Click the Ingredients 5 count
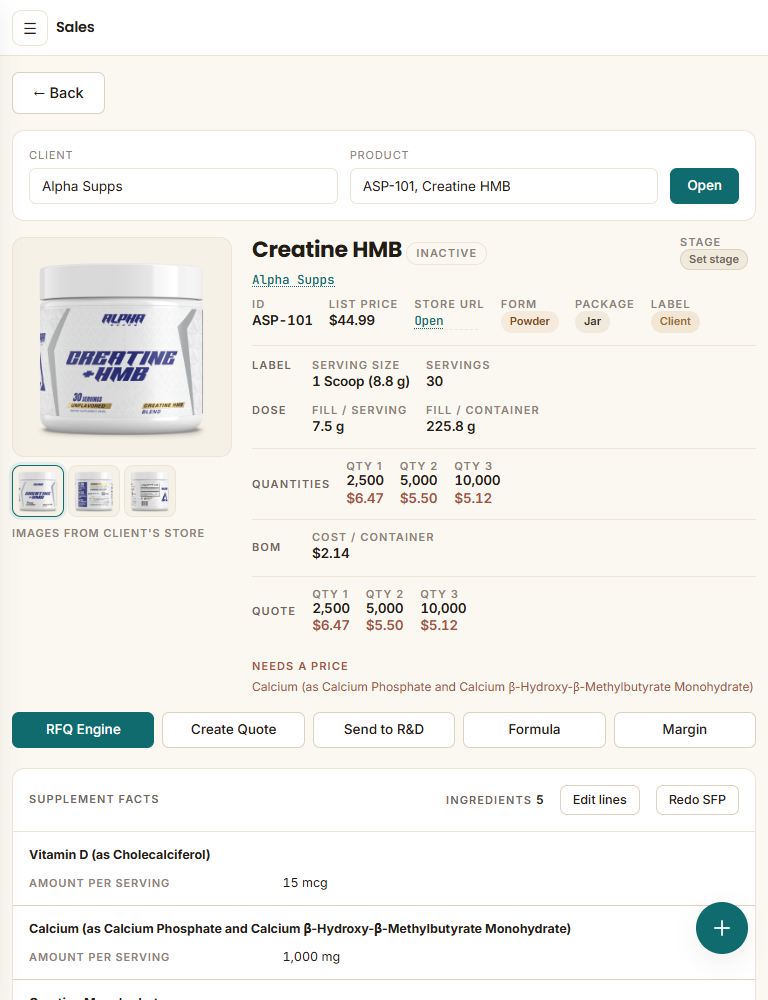Viewport: 768px width, 1000px height. (x=494, y=800)
